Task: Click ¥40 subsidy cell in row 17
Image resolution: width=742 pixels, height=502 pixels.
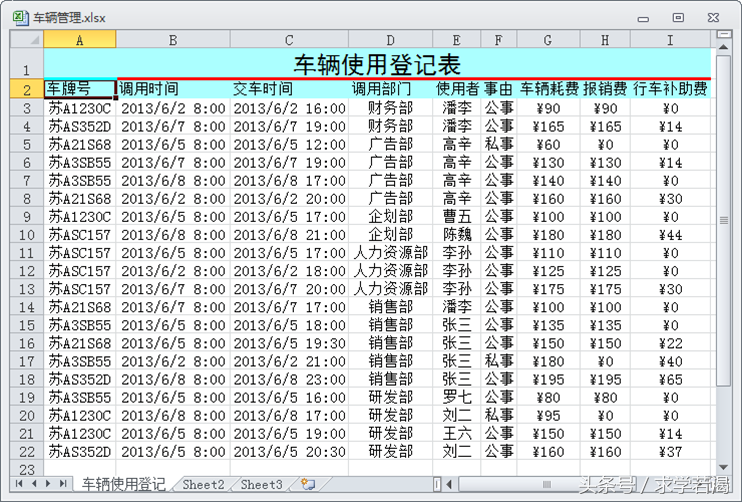Action: point(670,361)
